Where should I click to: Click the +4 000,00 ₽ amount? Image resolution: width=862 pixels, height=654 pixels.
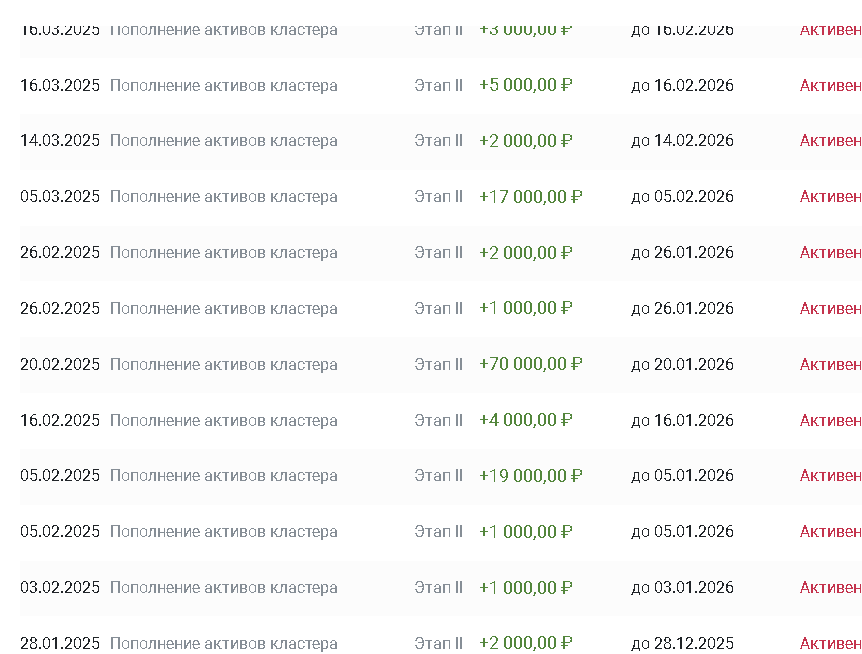pos(525,420)
